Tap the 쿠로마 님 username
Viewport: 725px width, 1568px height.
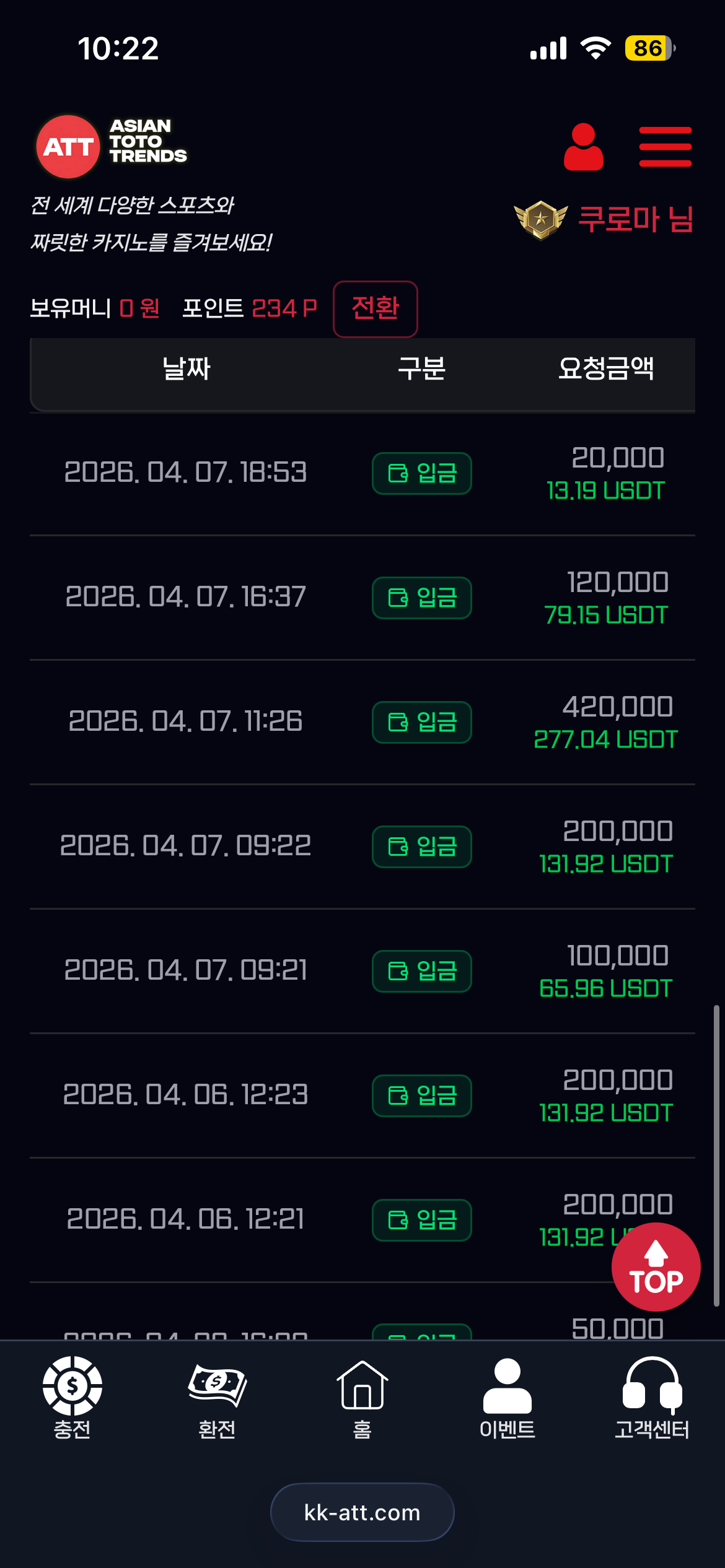pyautogui.click(x=636, y=219)
